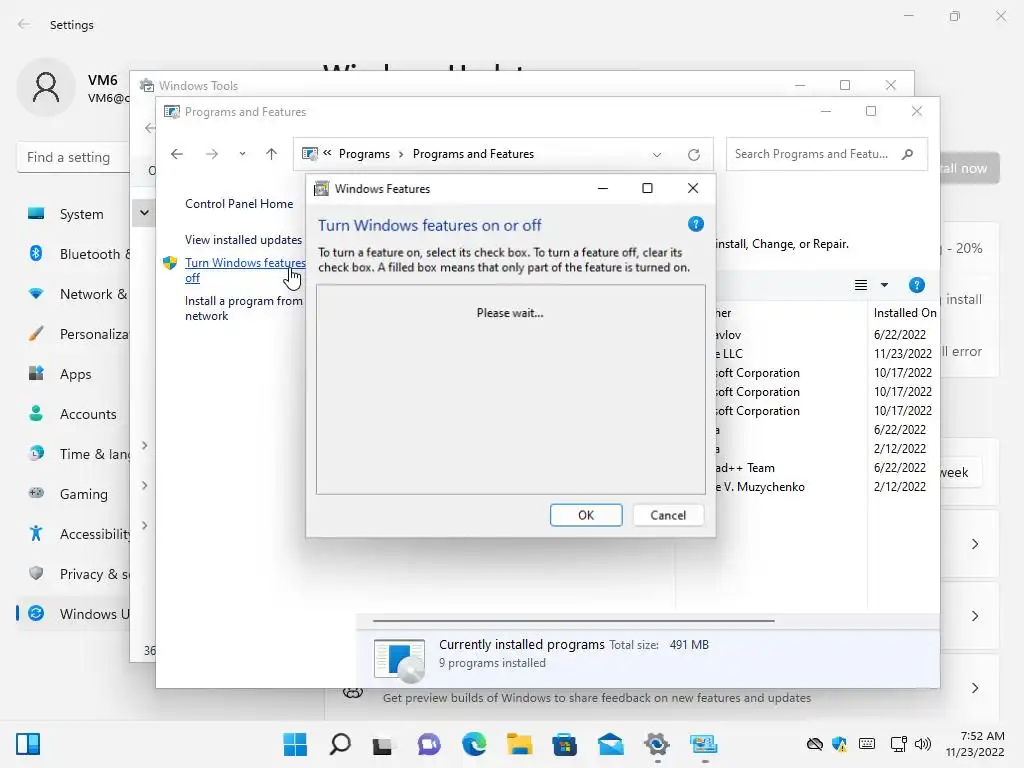The height and width of the screenshot is (768, 1024).
Task: Expand Insider preview builds chevron
Action: 974,688
